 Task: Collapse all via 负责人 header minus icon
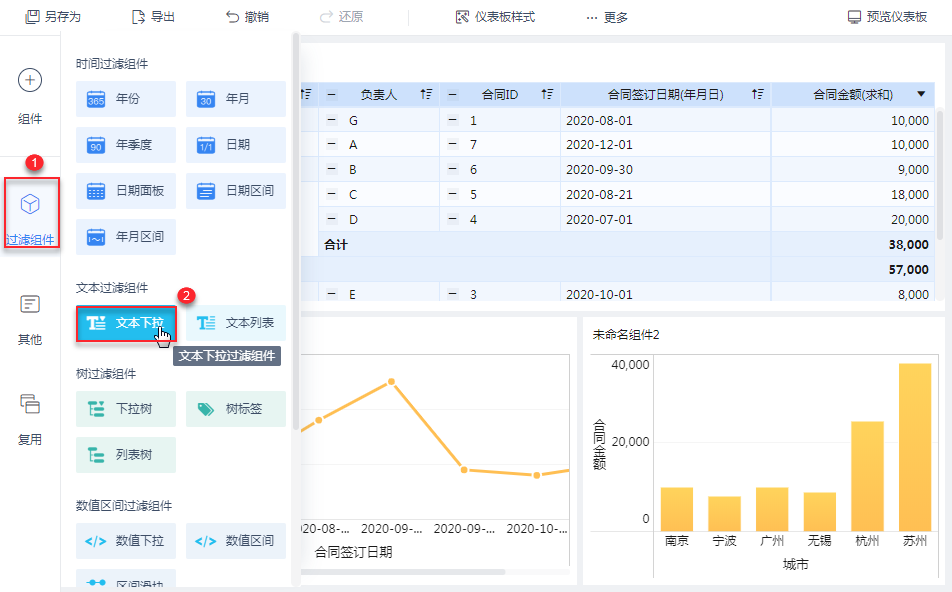(332, 95)
